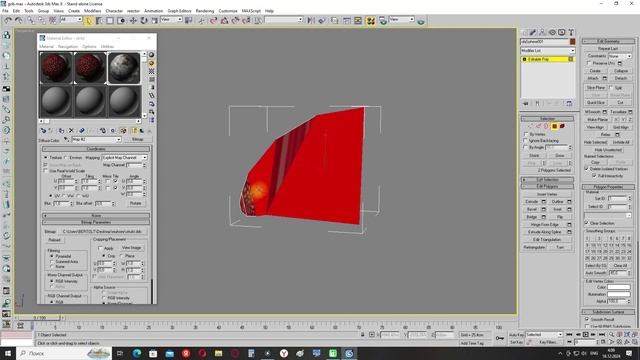This screenshot has height=360, width=640.
Task: Toggle By Vertex checkbox
Action: (526, 134)
